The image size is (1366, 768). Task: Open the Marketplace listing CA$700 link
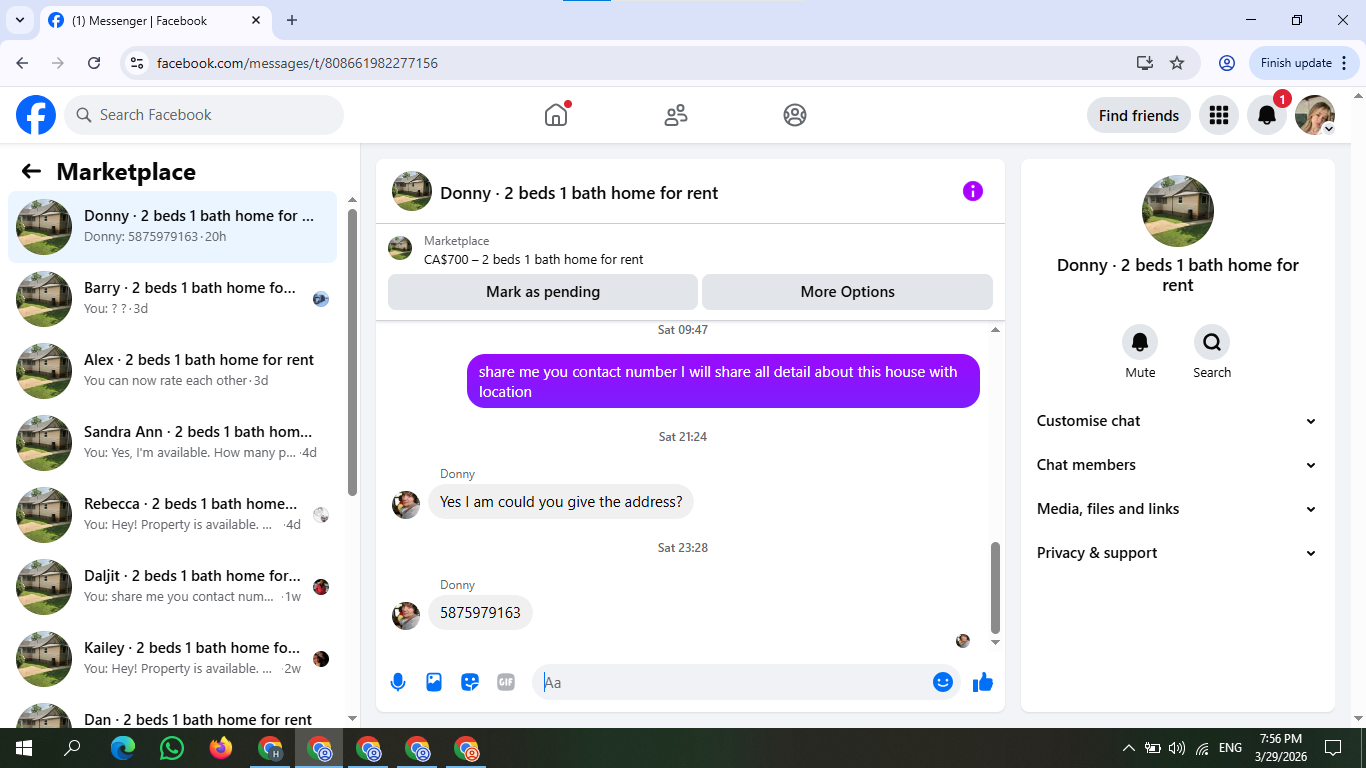[x=533, y=259]
